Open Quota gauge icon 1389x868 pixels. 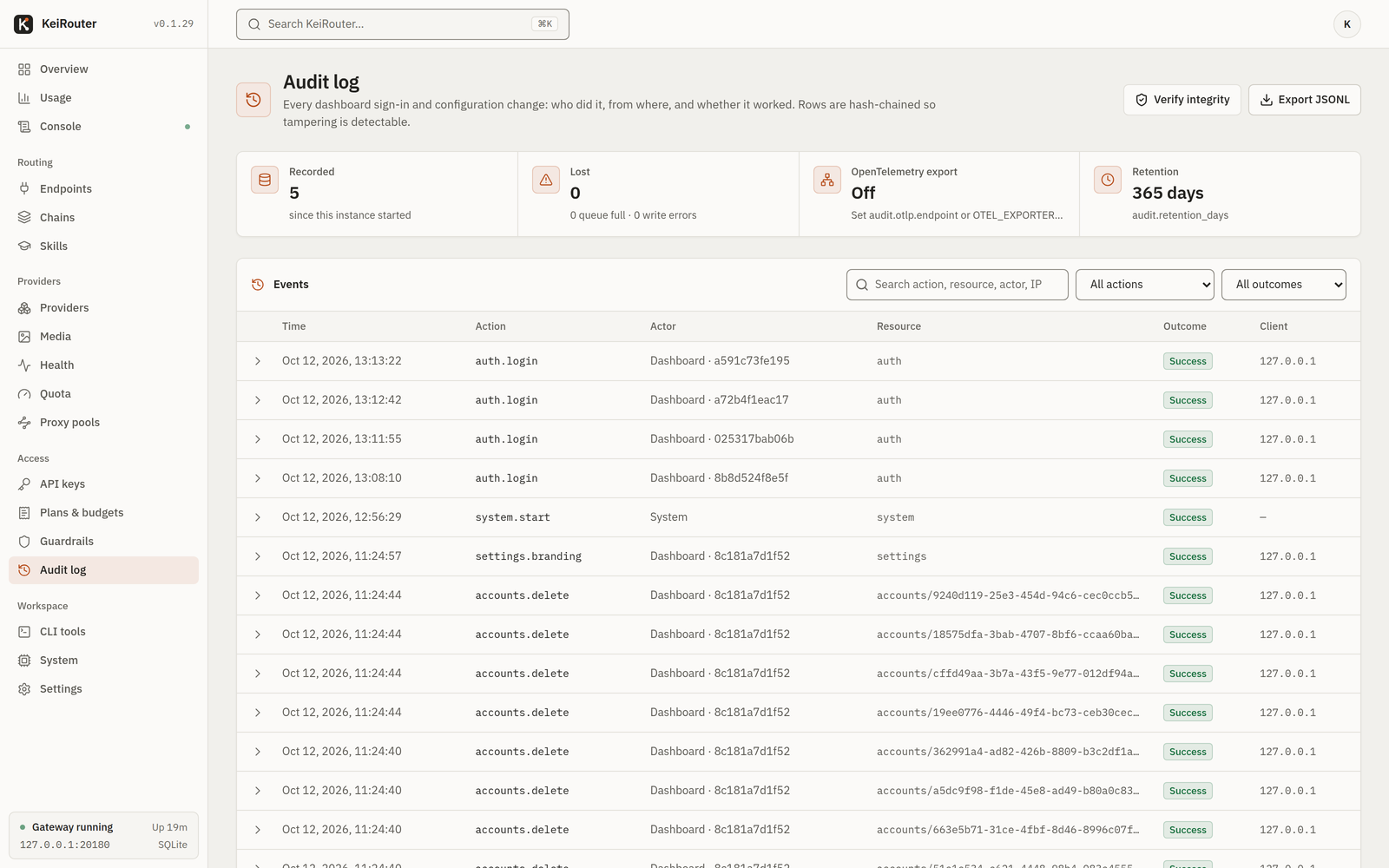[24, 394]
